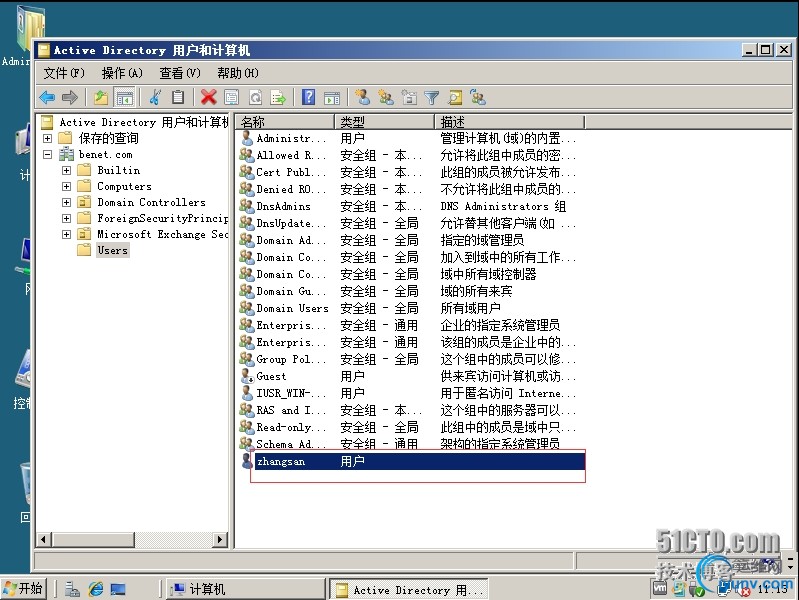This screenshot has height=600, width=799.
Task: Click the Find objects icon
Action: pyautogui.click(x=455, y=97)
